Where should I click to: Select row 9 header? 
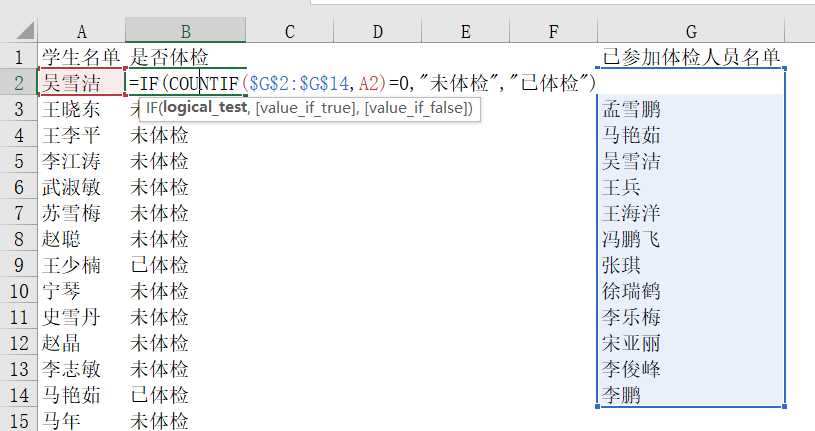point(19,265)
